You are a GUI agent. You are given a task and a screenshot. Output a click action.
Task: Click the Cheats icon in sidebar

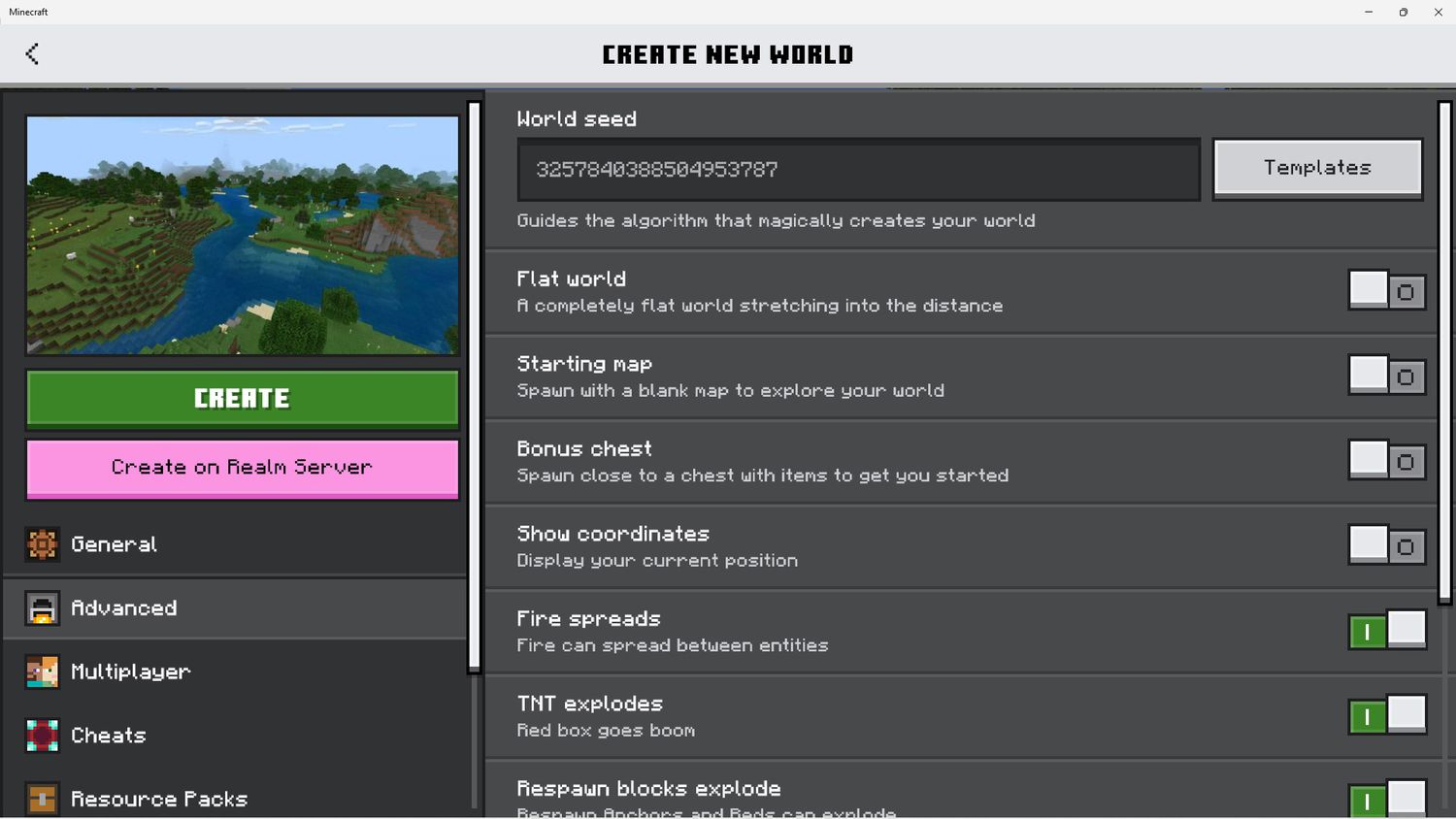pyautogui.click(x=42, y=736)
